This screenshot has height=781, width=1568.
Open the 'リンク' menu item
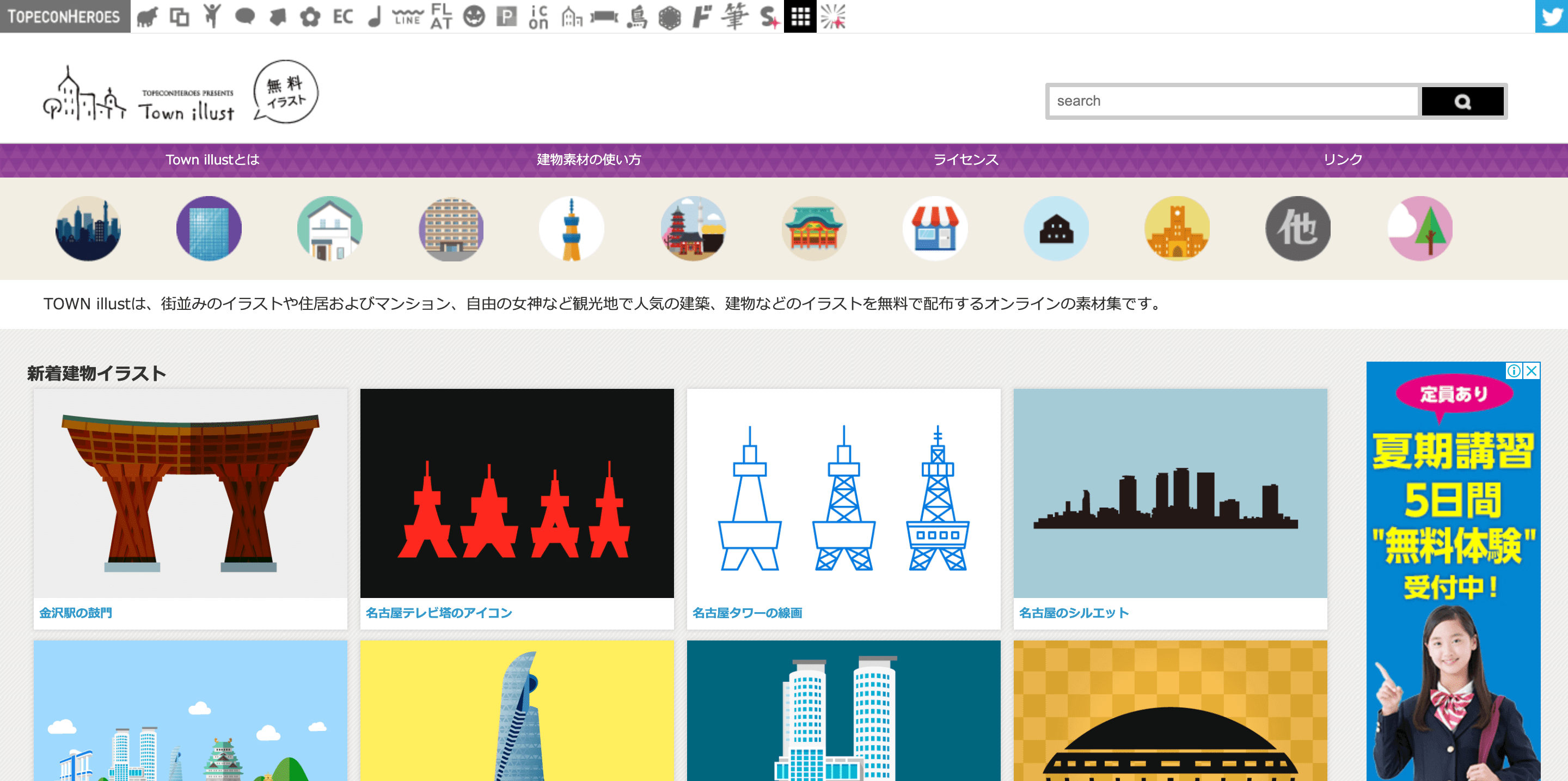[1342, 160]
